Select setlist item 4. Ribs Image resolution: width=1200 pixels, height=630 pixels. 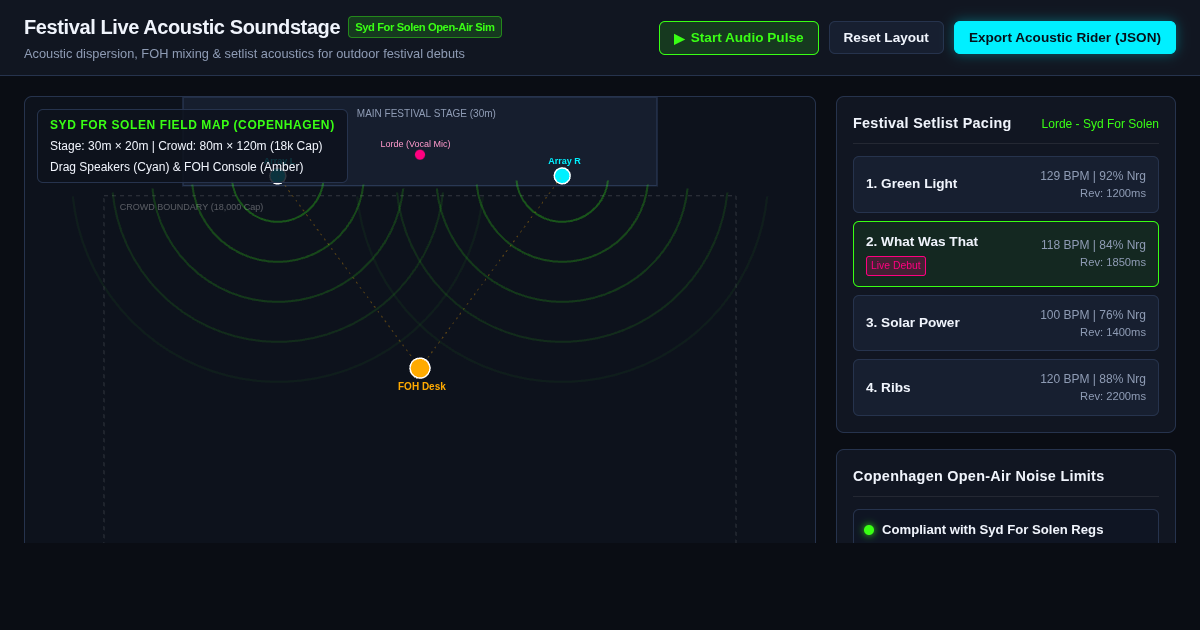(x=1006, y=388)
